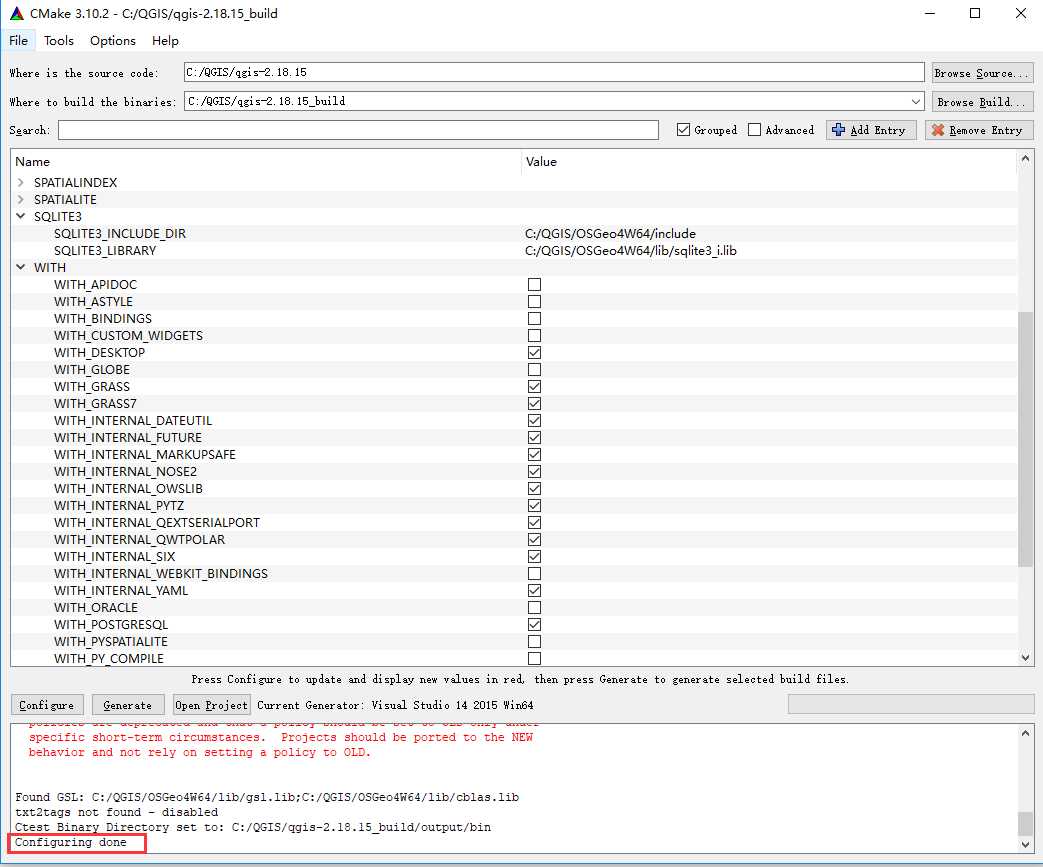Viewport: 1043px width, 867px height.
Task: Enable WITH_ASTYLE checkbox
Action: point(534,301)
